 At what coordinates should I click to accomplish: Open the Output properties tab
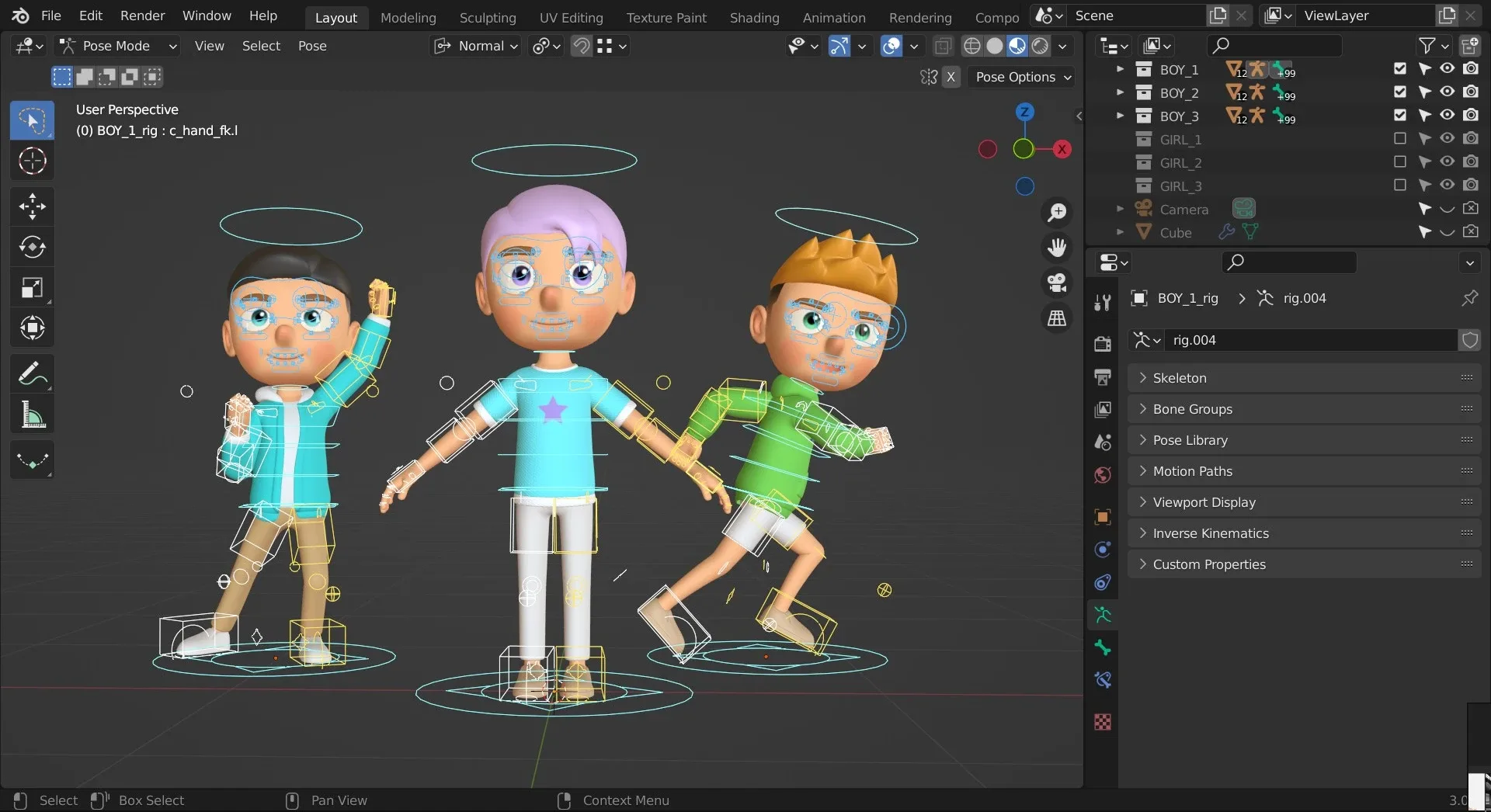[x=1102, y=377]
